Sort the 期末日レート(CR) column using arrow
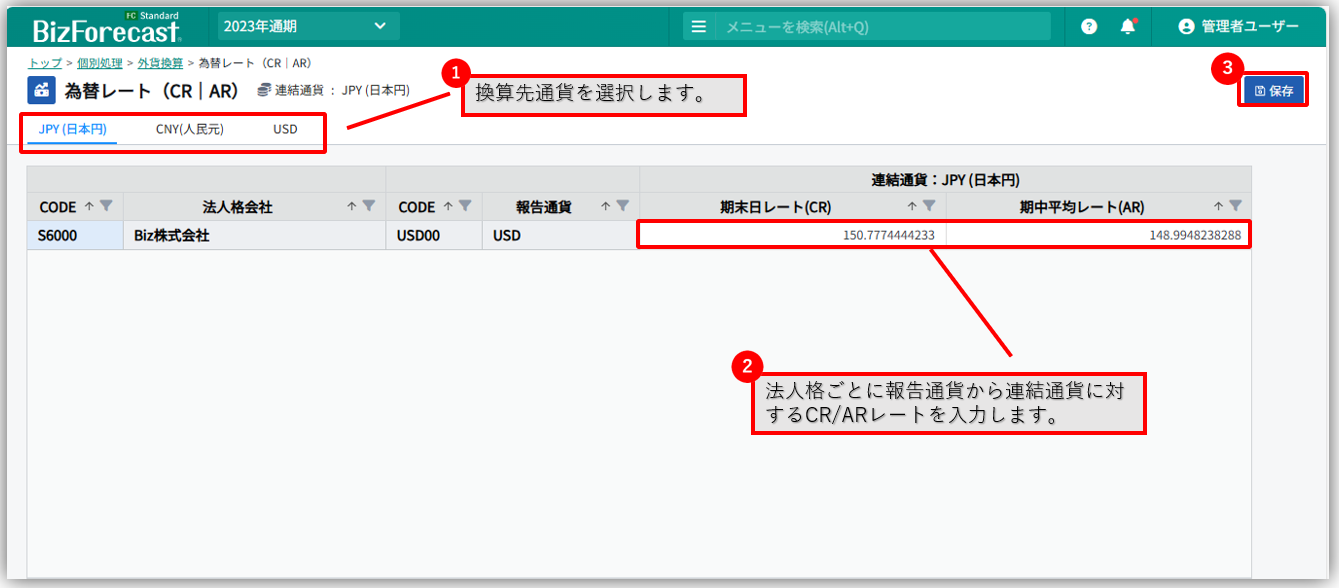Viewport: 1339px width, 588px height. coord(912,206)
